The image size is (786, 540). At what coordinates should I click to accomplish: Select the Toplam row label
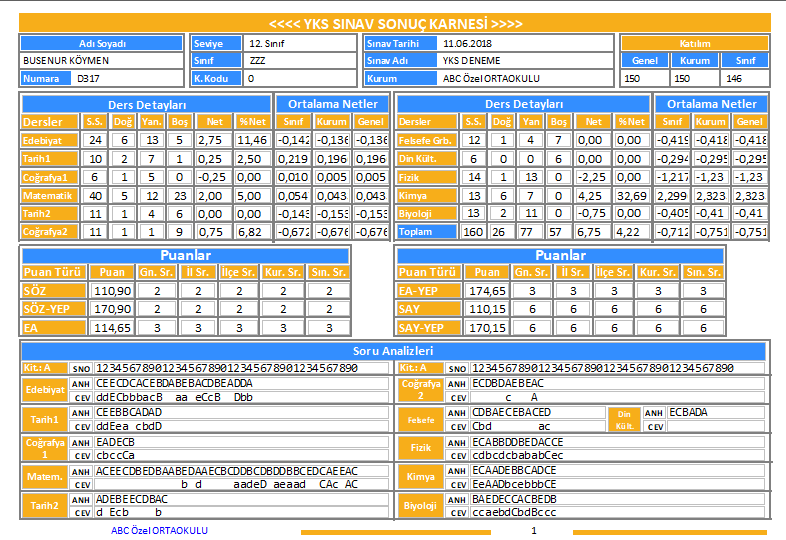point(426,232)
